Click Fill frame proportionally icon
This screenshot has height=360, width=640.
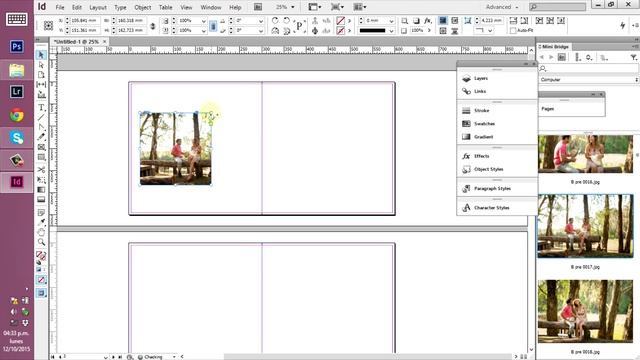coord(513,20)
